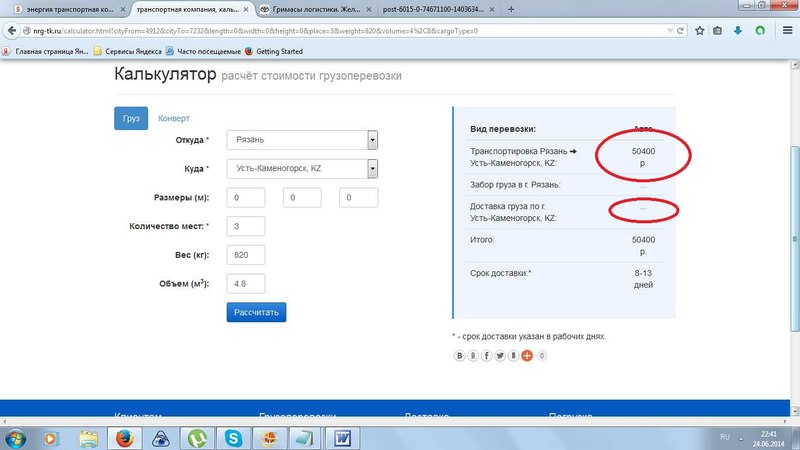
Task: Click the Количество мест field
Action: coord(245,226)
